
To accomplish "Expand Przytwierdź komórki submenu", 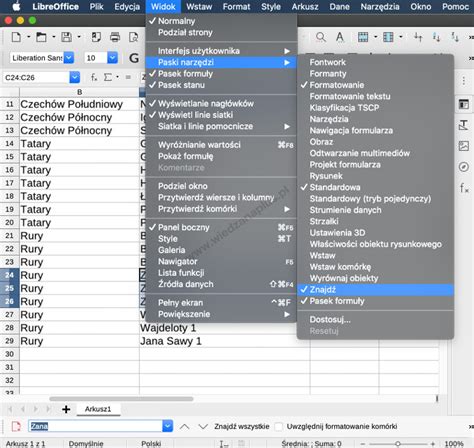I will tap(221, 209).
